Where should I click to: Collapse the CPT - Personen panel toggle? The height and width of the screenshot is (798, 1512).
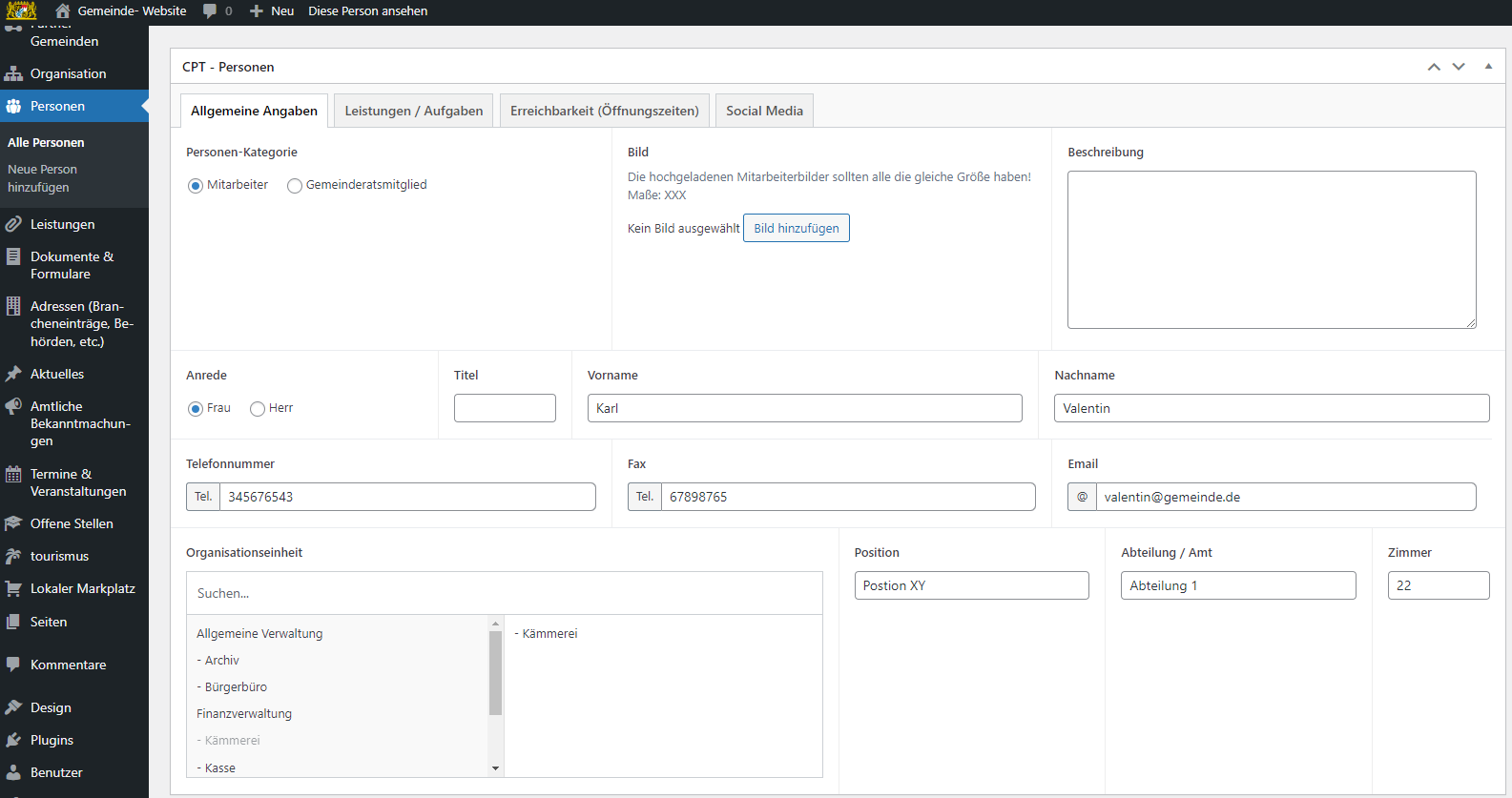pos(1488,67)
